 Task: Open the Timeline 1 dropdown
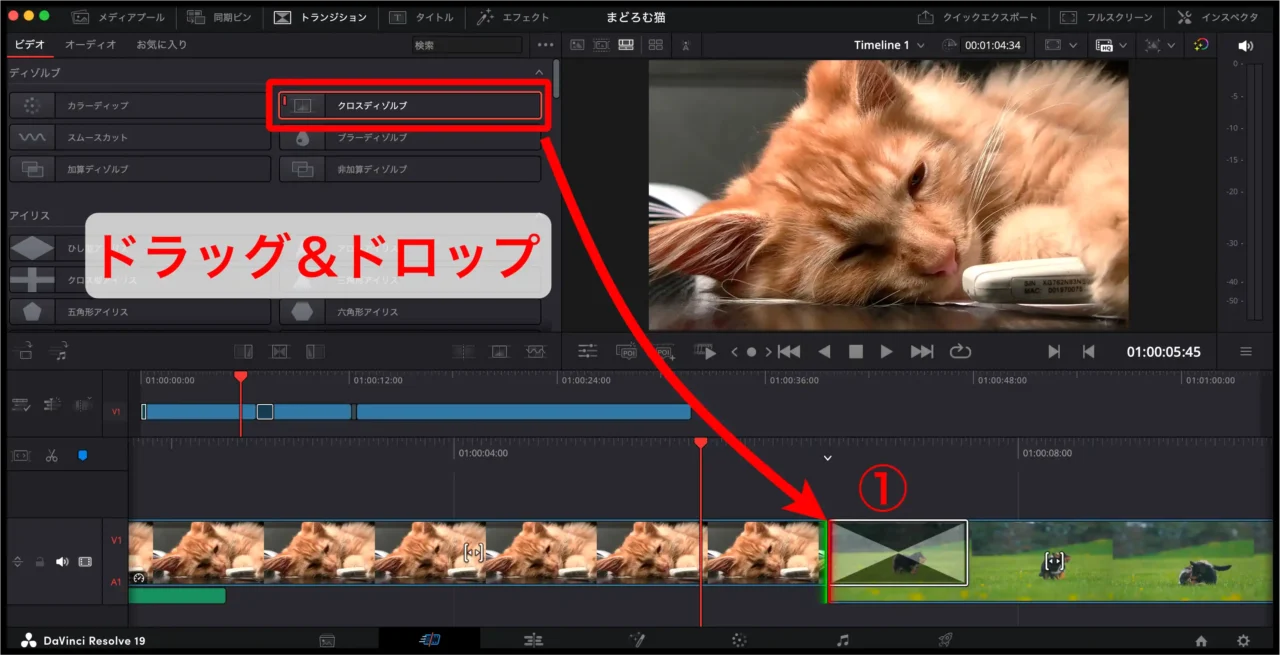[x=889, y=44]
